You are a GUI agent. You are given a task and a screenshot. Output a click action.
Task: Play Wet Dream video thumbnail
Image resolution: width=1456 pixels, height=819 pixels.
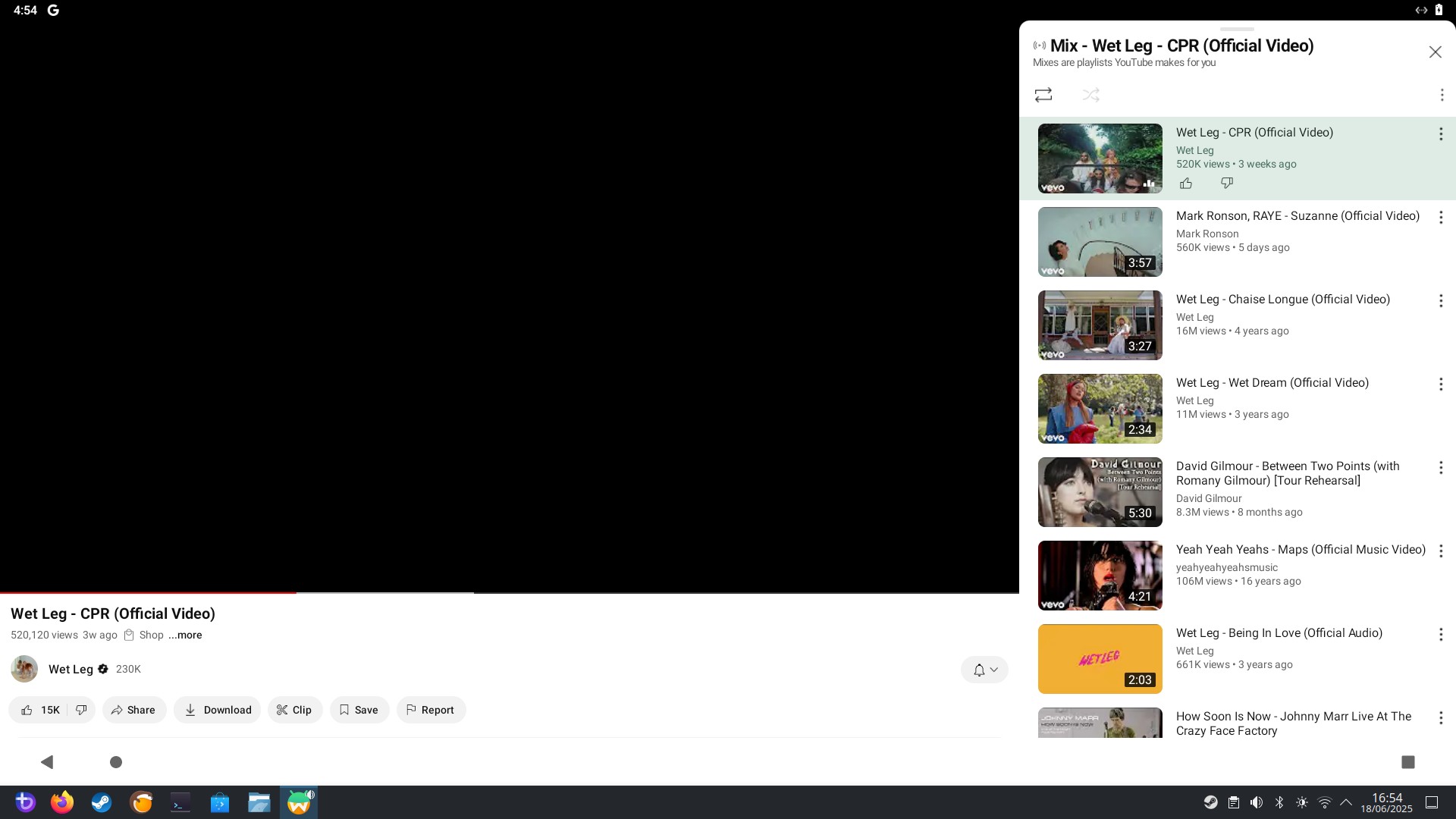point(1100,409)
